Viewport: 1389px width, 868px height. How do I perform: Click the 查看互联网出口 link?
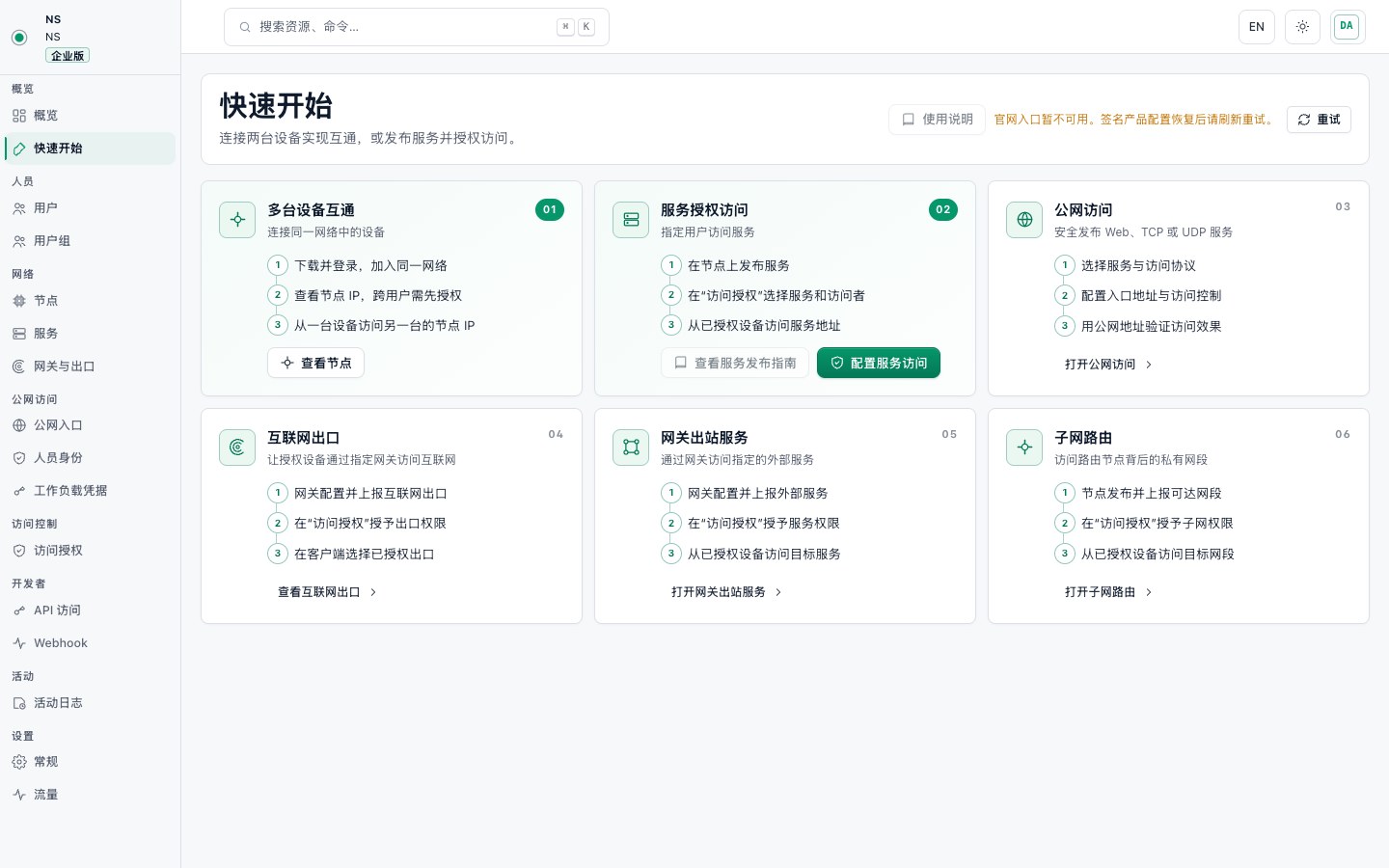pos(328,592)
